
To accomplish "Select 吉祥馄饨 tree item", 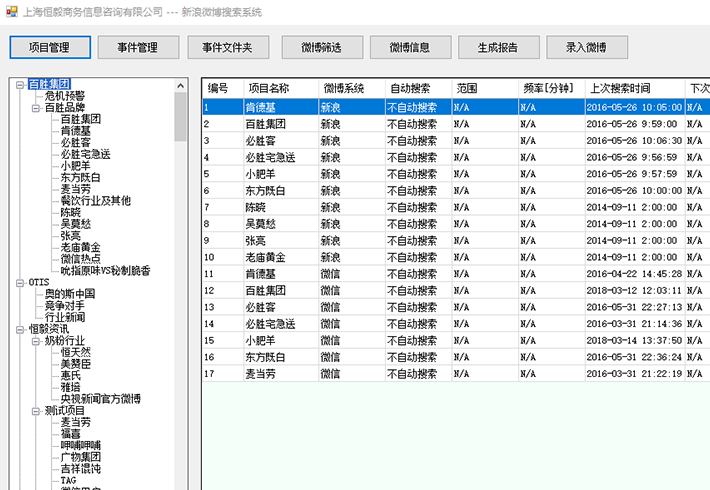I will pos(81,469).
